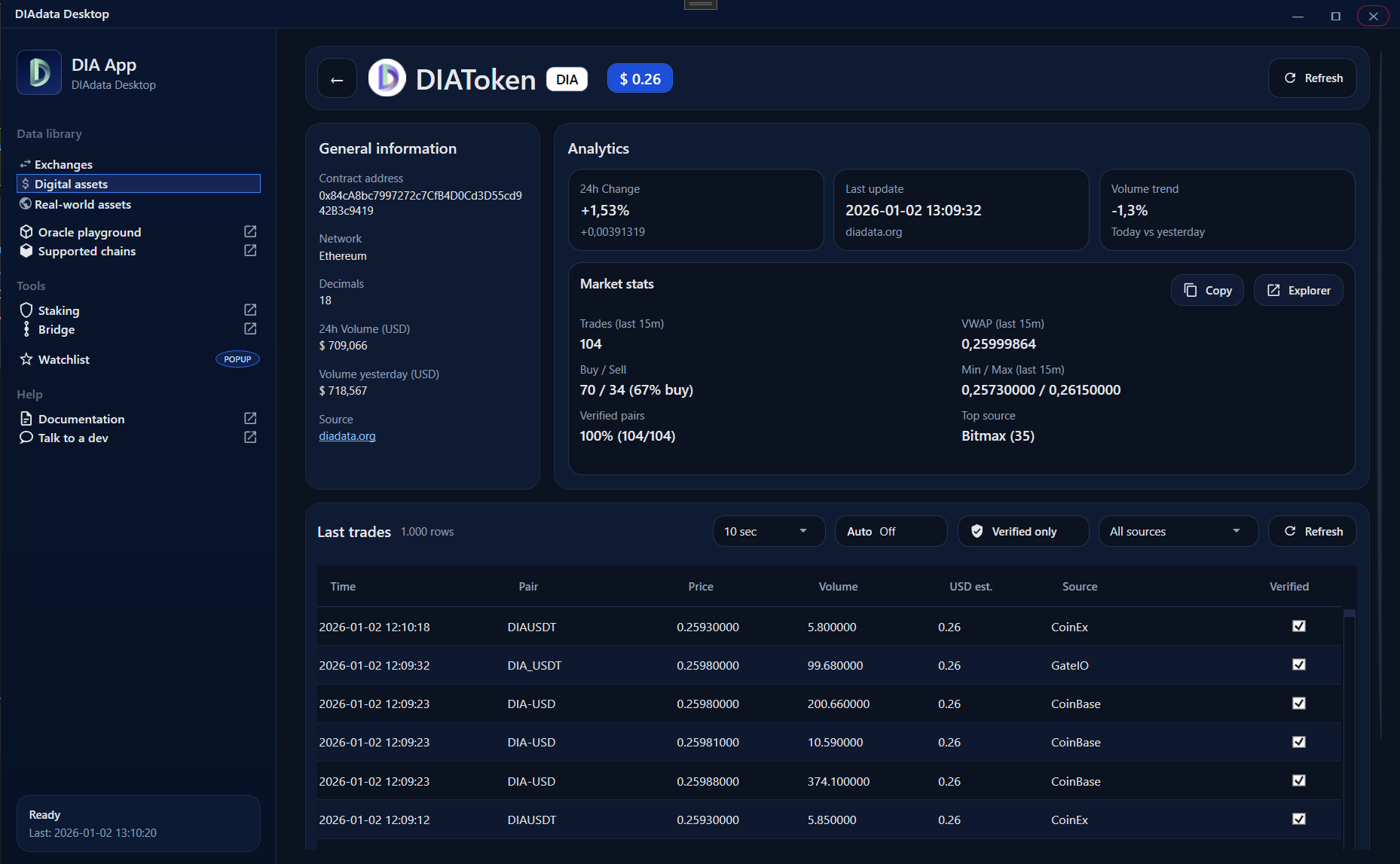Click the Watchlist star icon
This screenshot has width=1400, height=864.
(x=26, y=359)
